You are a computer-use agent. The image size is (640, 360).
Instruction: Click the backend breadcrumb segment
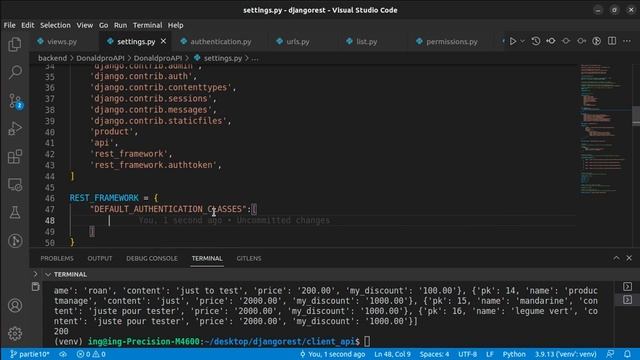52,58
